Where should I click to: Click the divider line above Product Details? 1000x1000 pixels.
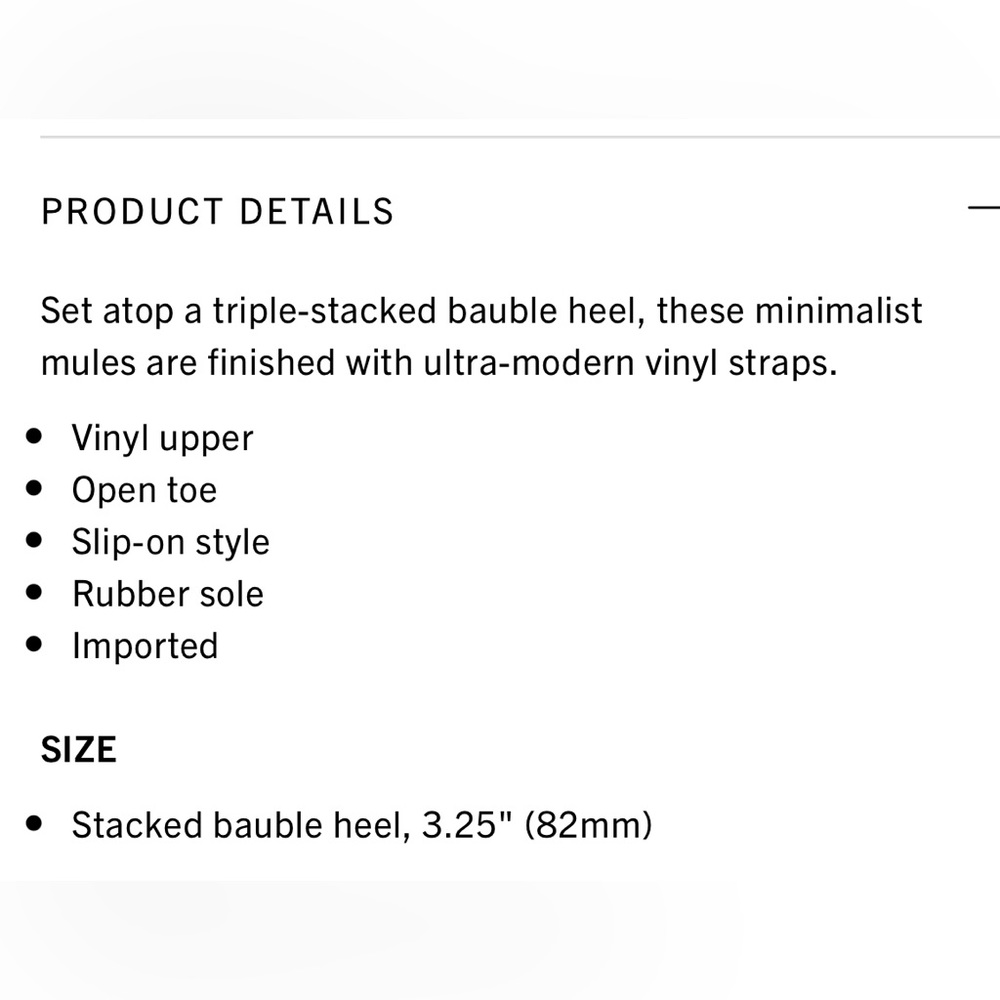coord(500,136)
